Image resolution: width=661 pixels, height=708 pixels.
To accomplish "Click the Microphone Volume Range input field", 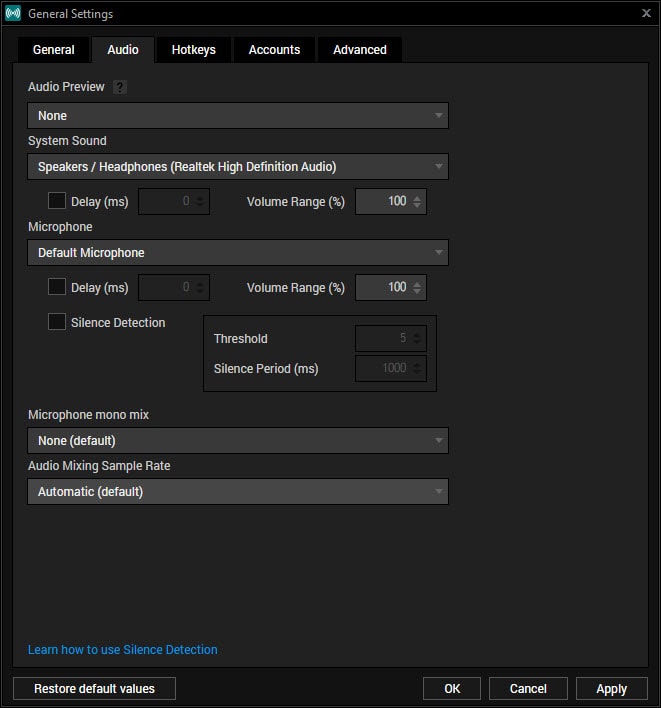I will (383, 287).
